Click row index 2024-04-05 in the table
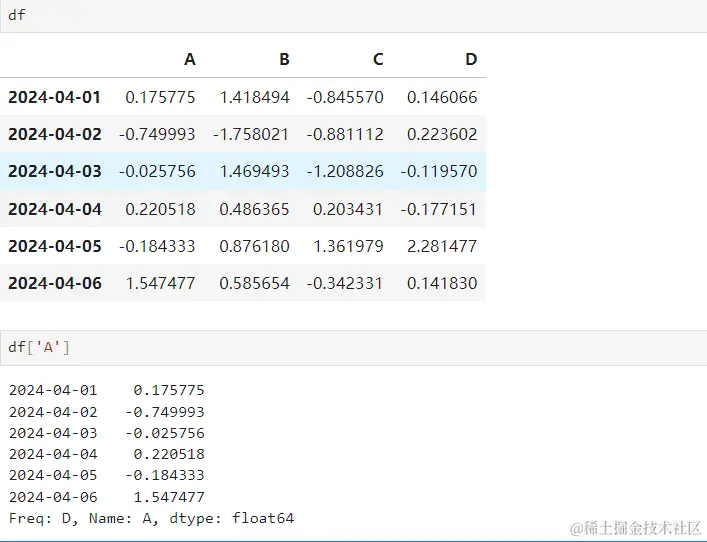Viewport: 707px width, 542px height. tap(55, 246)
